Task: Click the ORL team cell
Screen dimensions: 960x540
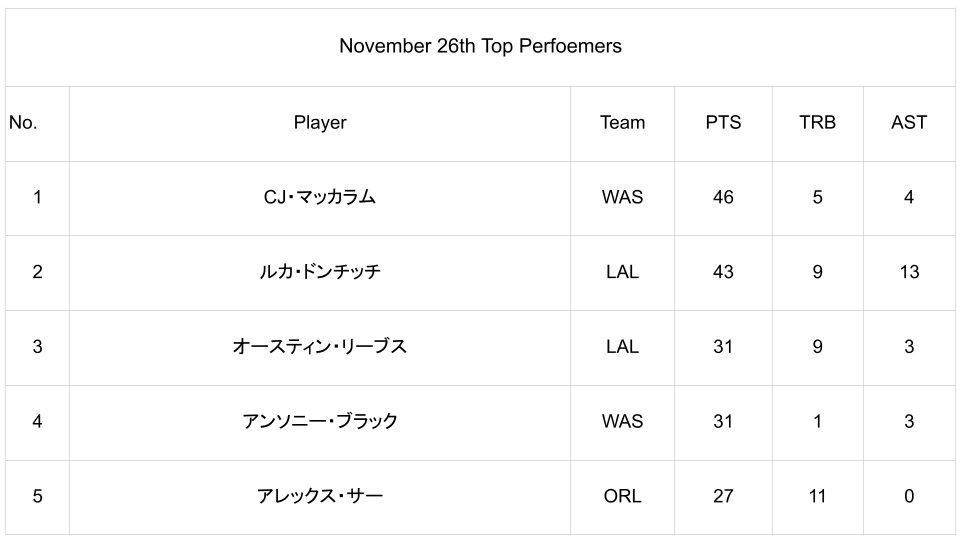Action: 622,496
